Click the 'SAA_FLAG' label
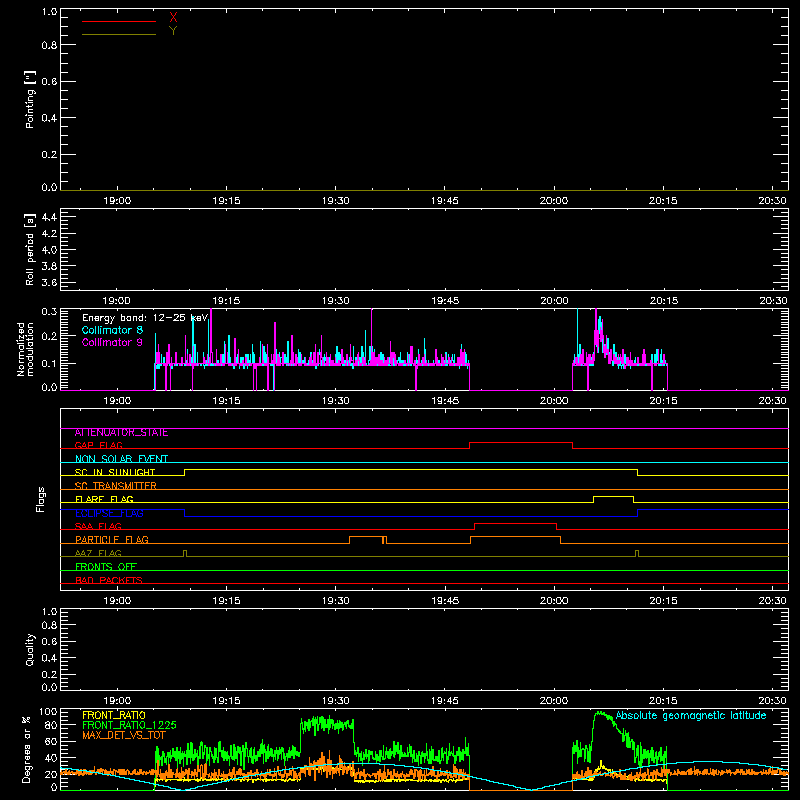The image size is (800, 800). 98,526
